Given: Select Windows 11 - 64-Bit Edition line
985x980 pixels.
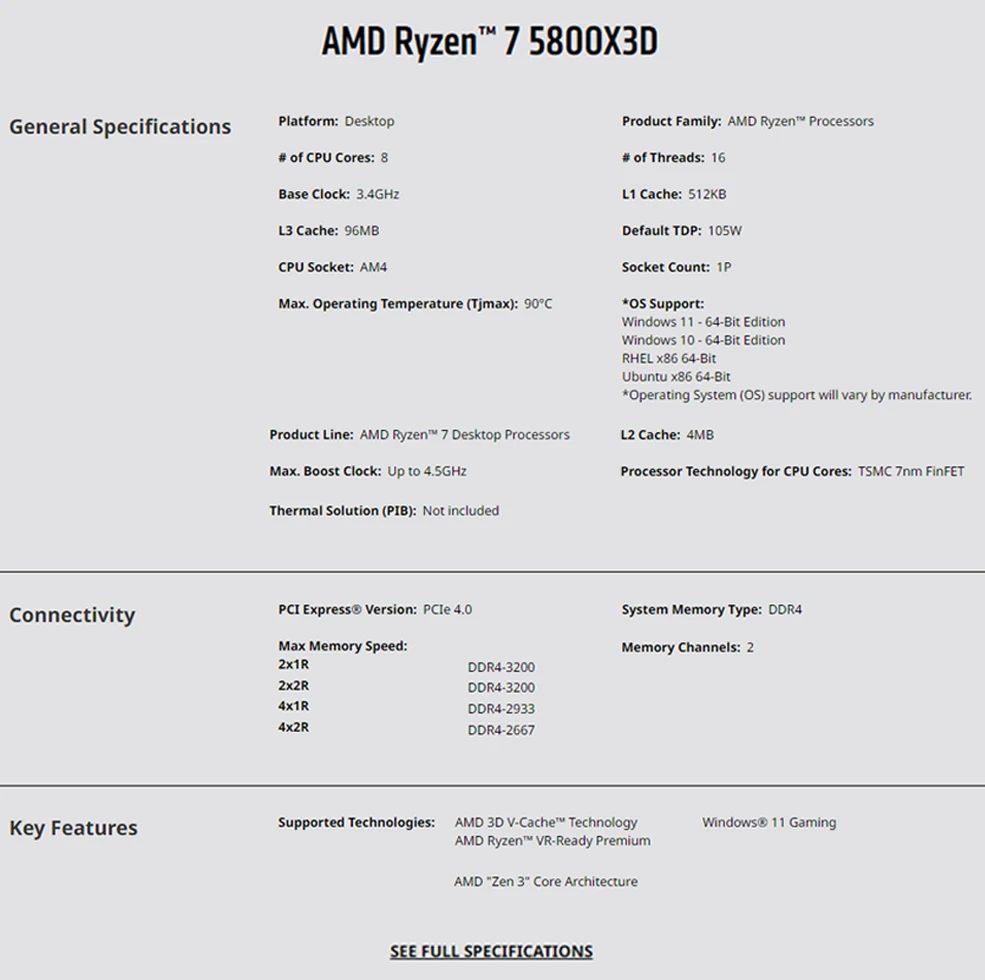Looking at the screenshot, I should point(704,322).
